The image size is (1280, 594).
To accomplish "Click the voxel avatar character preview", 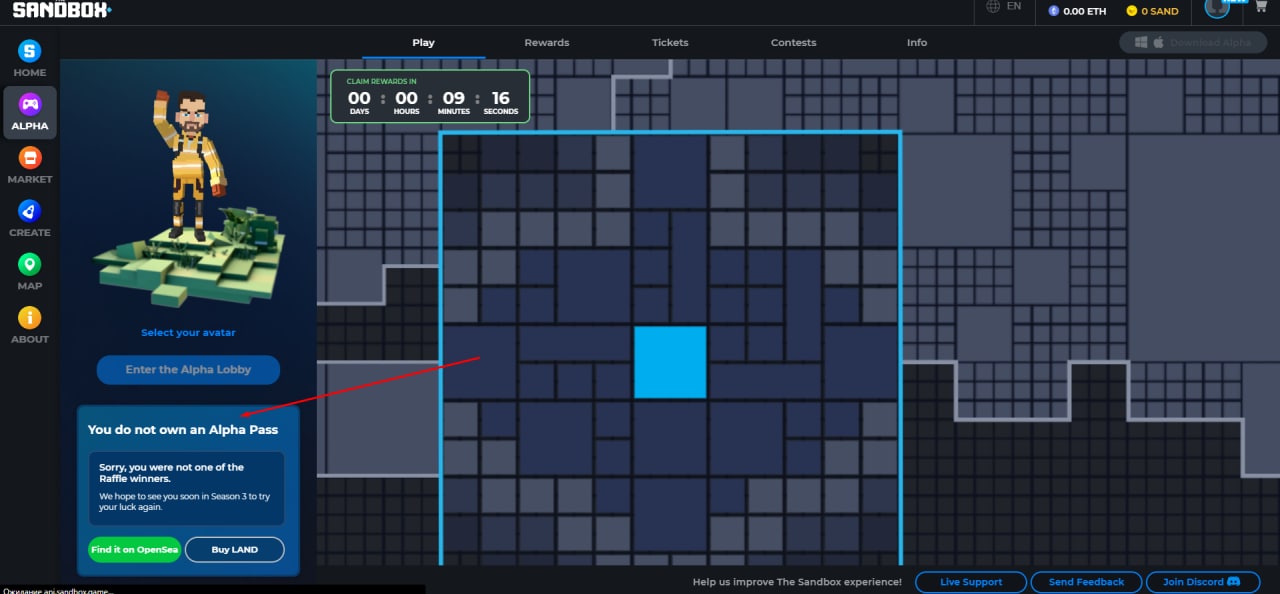I will click(187, 165).
